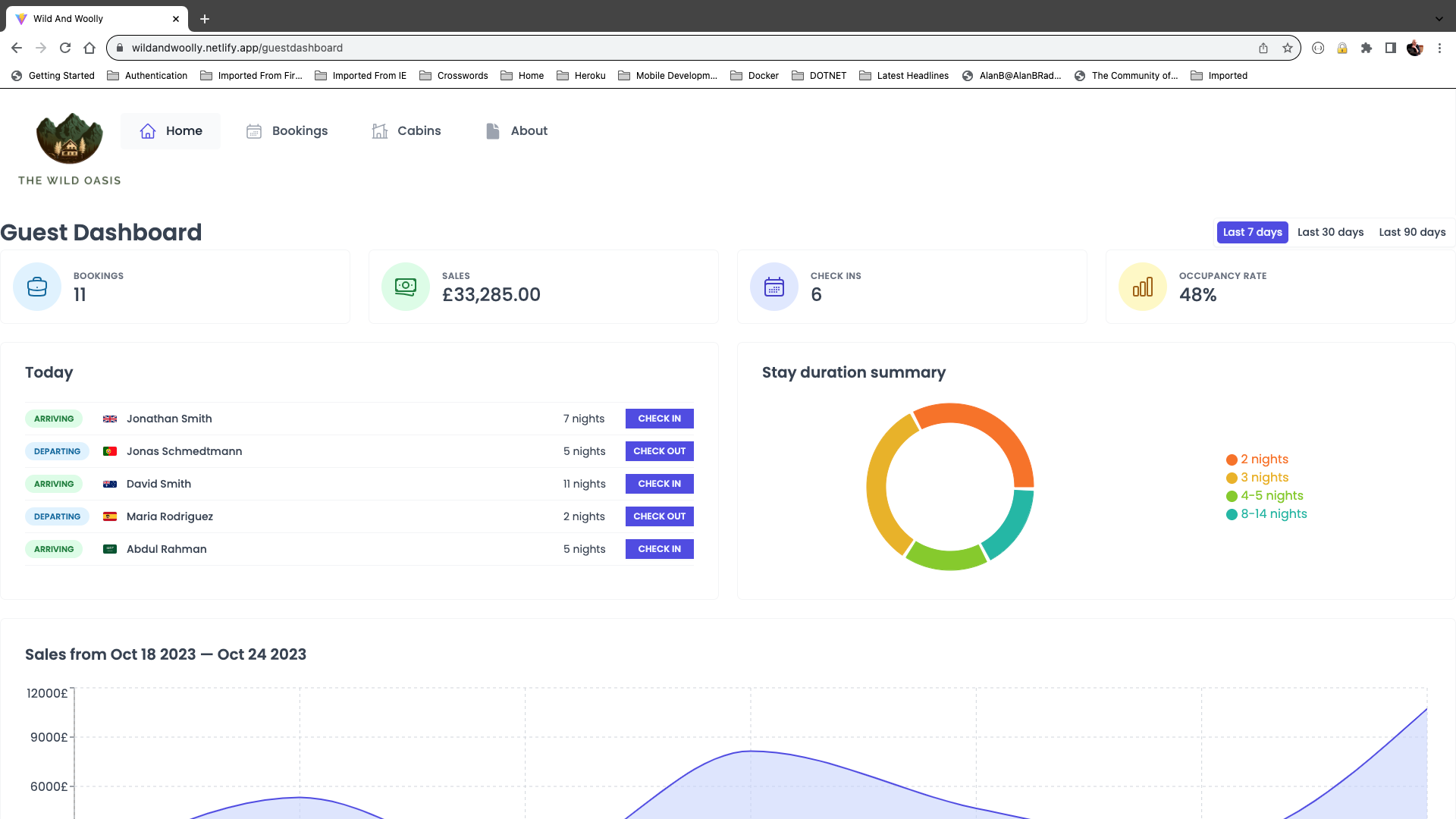Click The Wild Oasis logo image
Image resolution: width=1456 pixels, height=819 pixels.
tap(70, 138)
